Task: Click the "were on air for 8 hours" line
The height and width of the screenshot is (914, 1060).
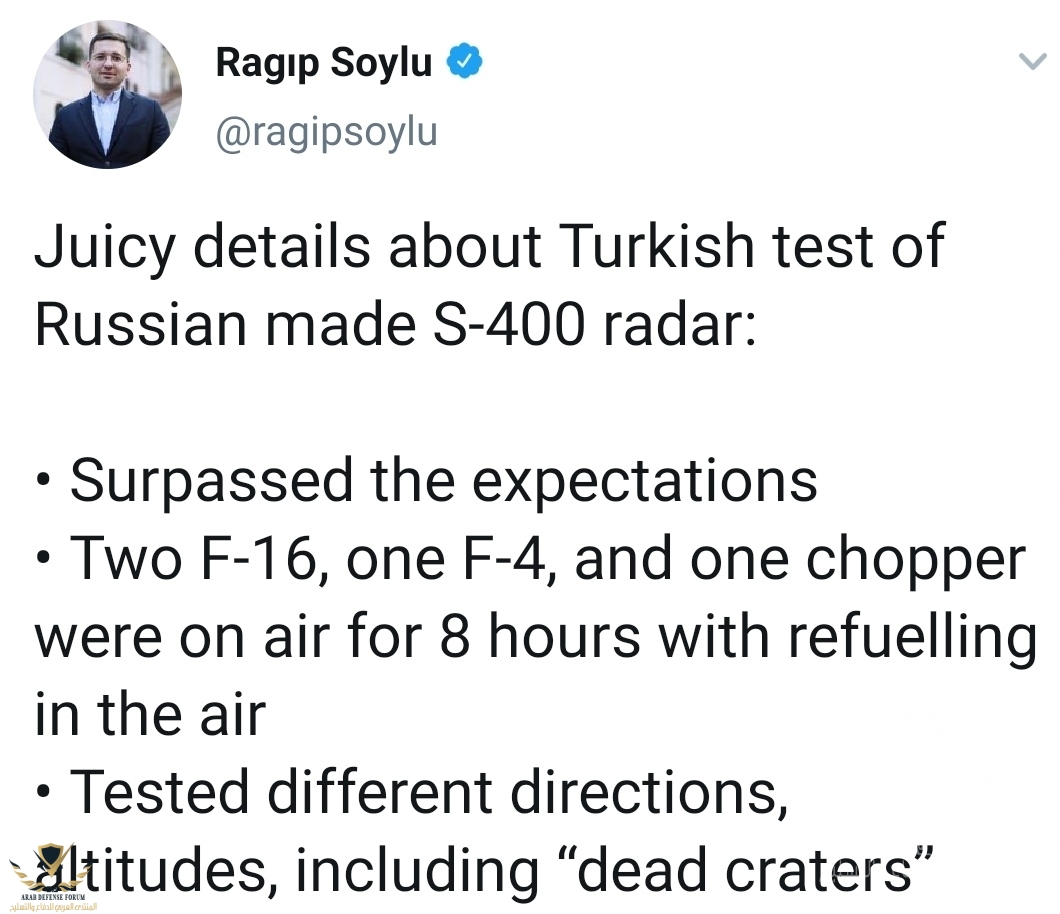Action: [x=535, y=637]
